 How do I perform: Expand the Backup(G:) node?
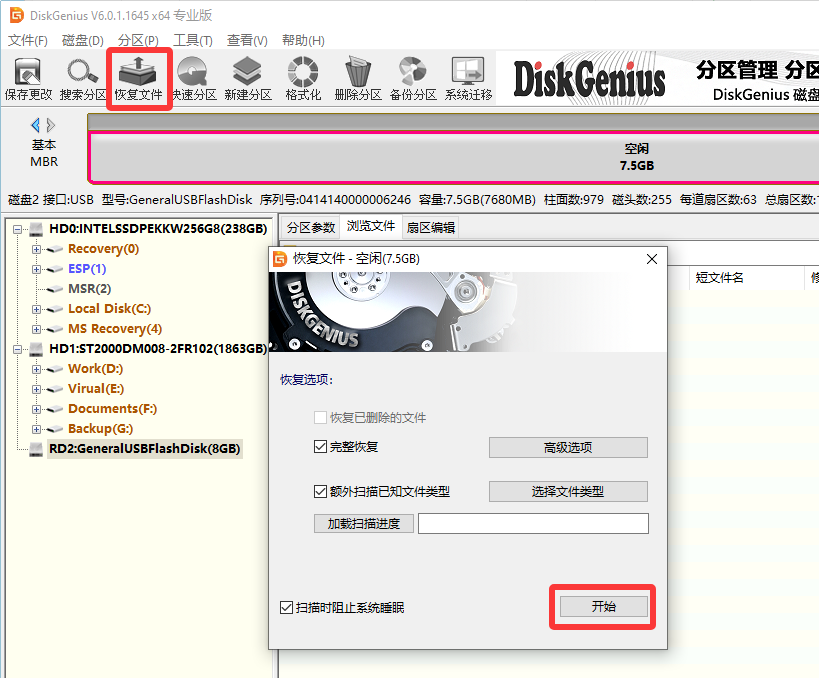[x=36, y=429]
